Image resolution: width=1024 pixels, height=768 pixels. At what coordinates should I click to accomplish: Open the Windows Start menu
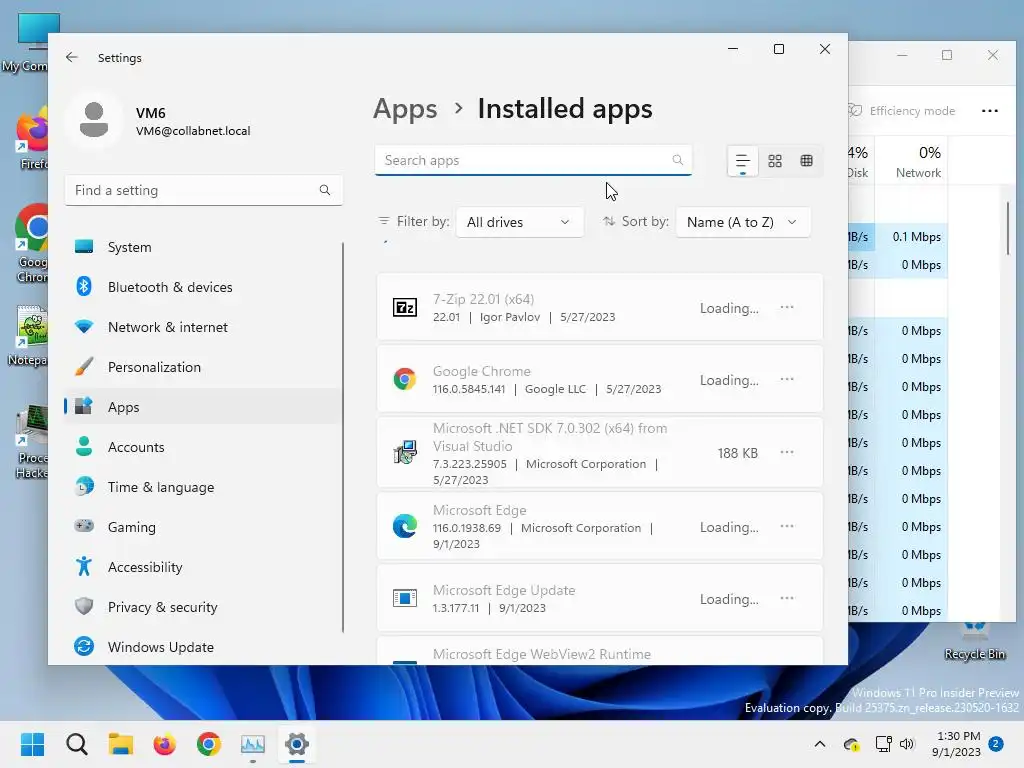click(x=33, y=744)
